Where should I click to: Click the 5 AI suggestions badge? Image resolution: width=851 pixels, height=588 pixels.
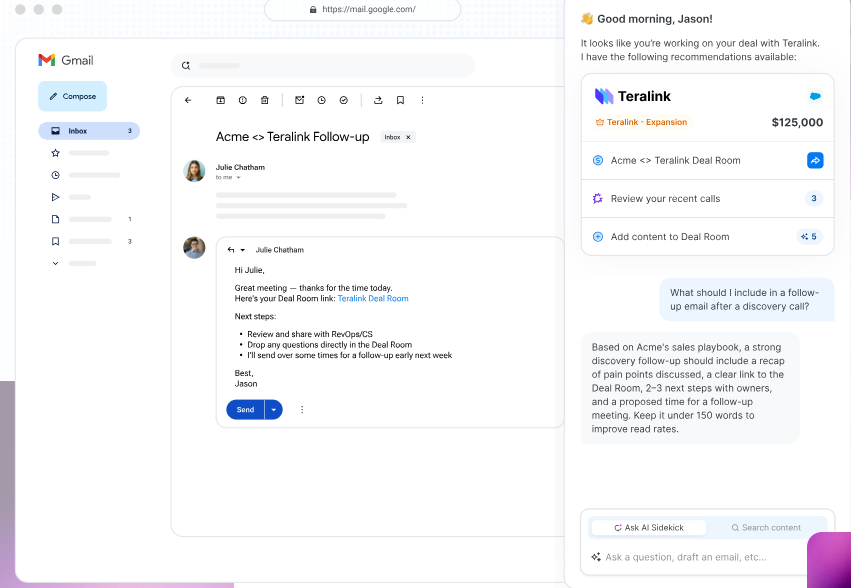809,237
